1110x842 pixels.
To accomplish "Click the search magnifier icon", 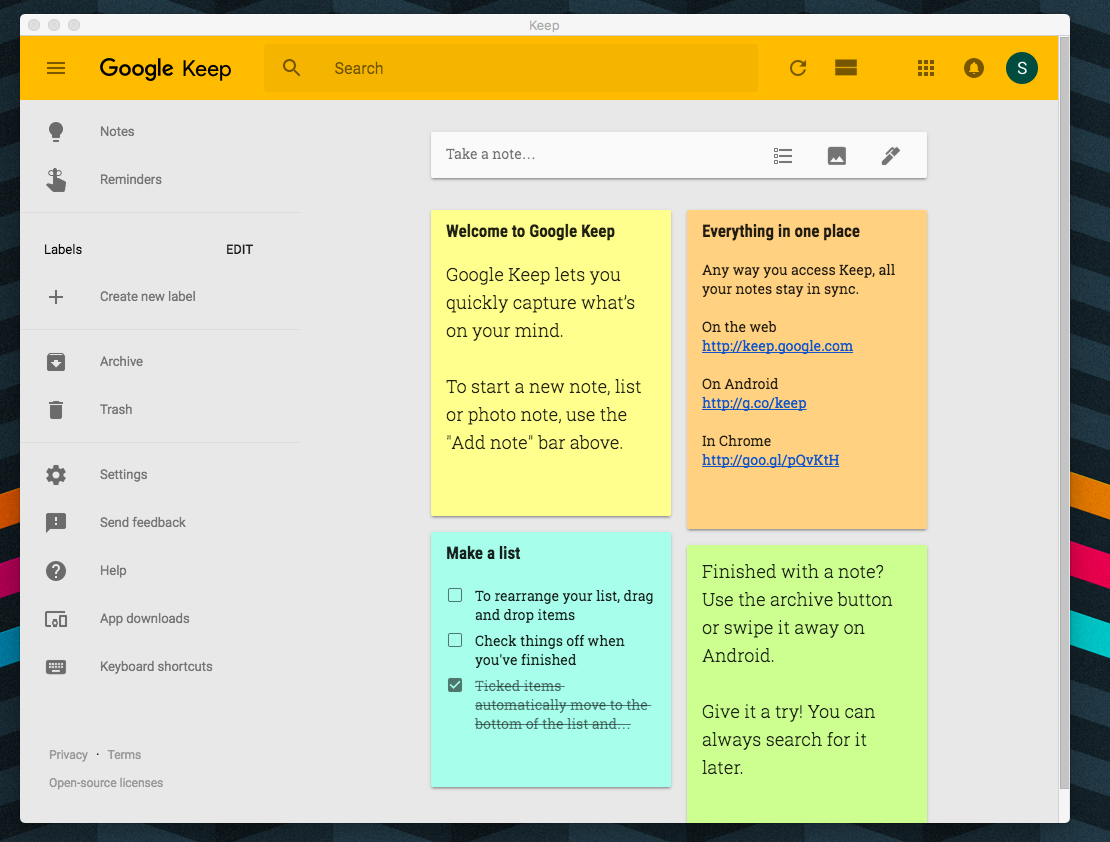I will pos(291,68).
